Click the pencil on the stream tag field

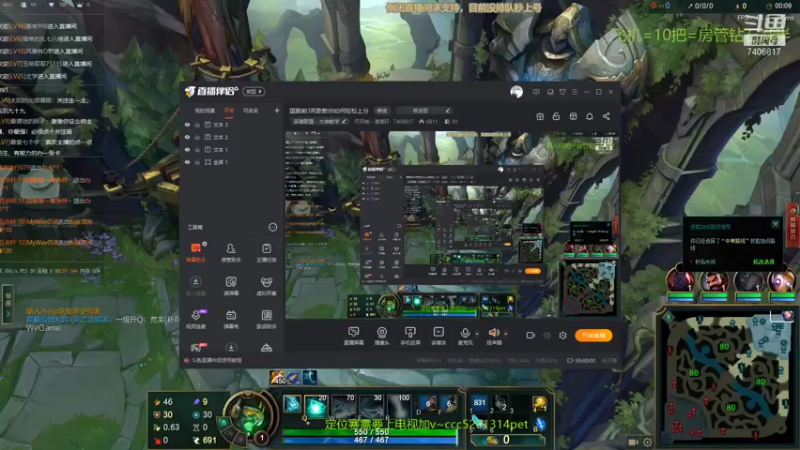447,110
